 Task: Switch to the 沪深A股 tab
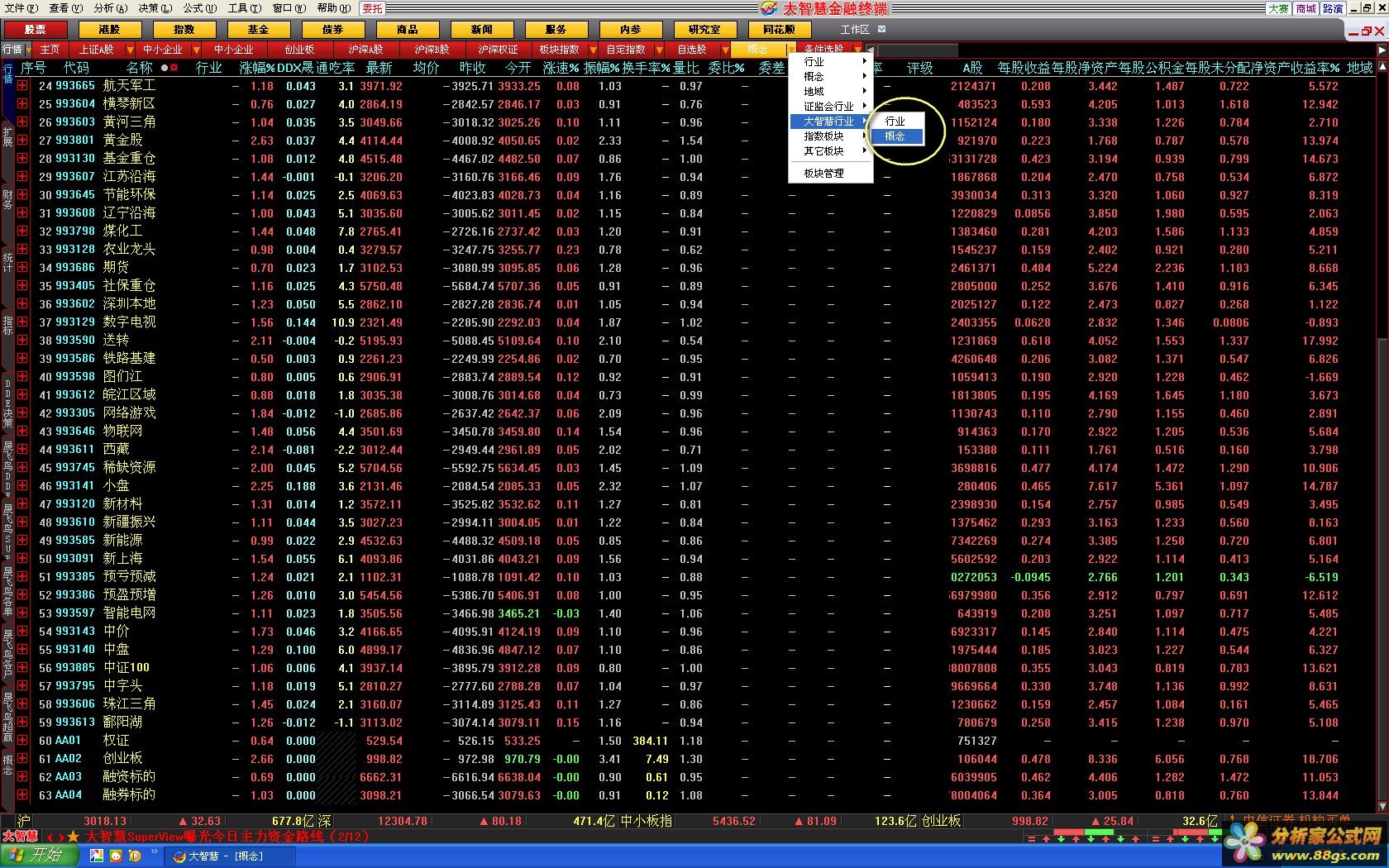click(x=365, y=50)
